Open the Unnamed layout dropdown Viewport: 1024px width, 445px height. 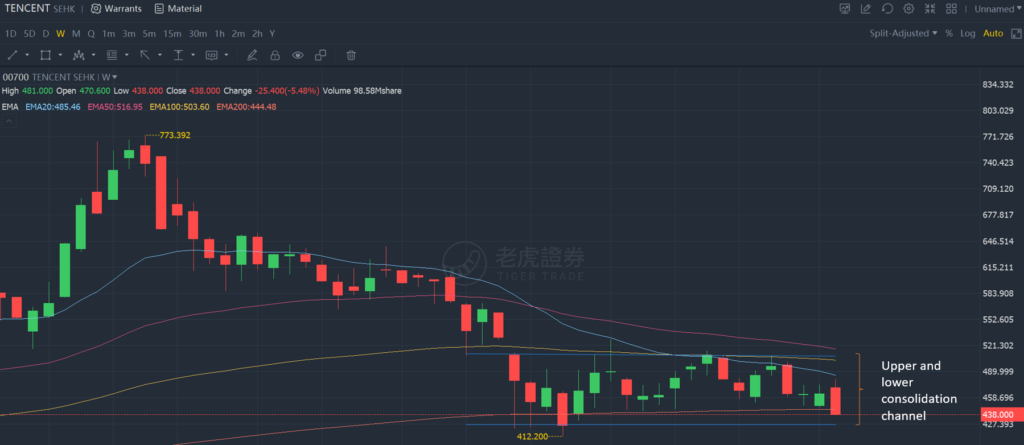pyautogui.click(x=997, y=8)
